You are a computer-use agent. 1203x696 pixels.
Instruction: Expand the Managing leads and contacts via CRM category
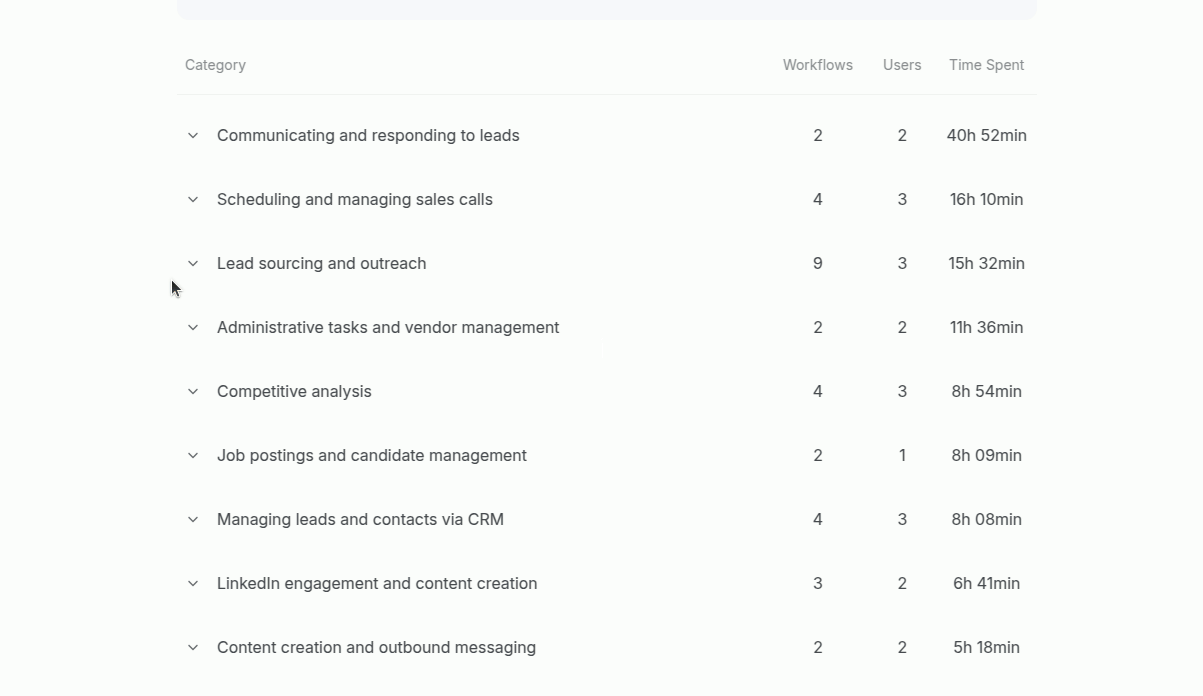192,519
